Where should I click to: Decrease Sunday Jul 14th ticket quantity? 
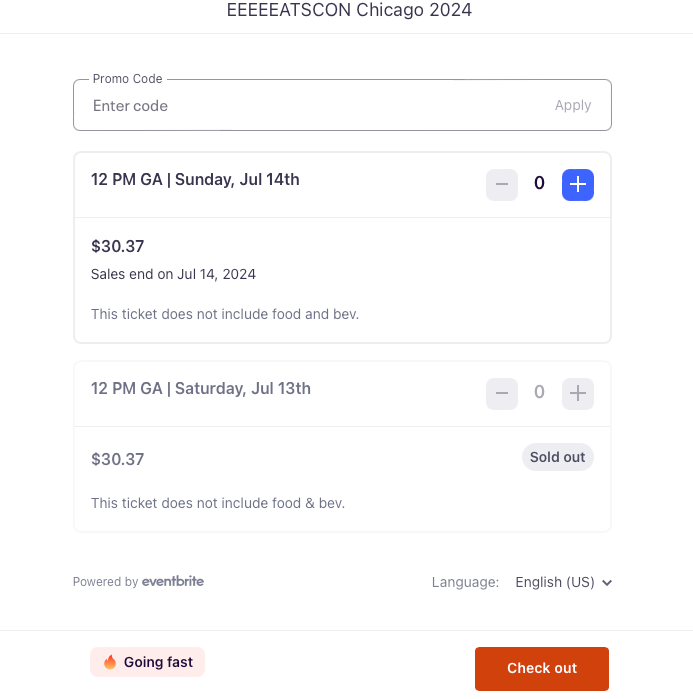502,185
